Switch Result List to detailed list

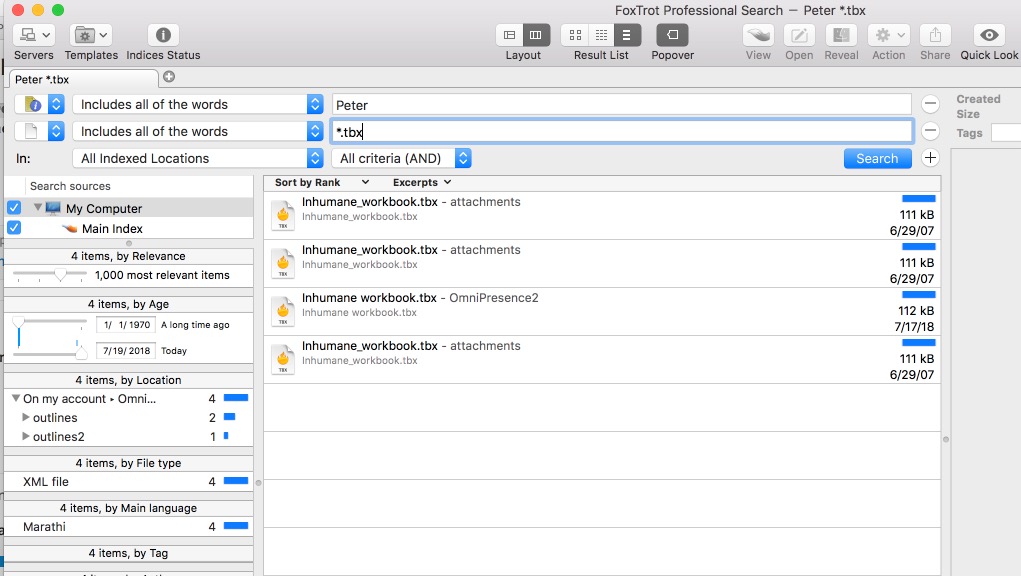pyautogui.click(x=627, y=35)
